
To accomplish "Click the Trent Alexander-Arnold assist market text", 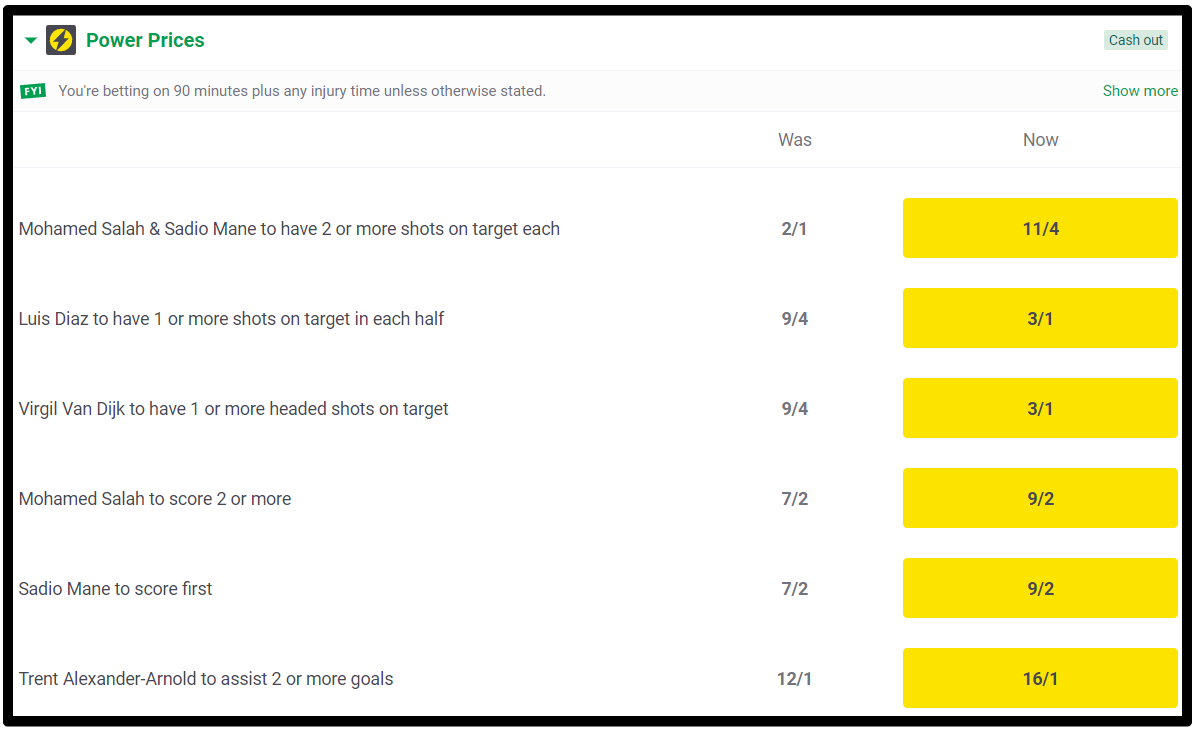I will [x=205, y=679].
